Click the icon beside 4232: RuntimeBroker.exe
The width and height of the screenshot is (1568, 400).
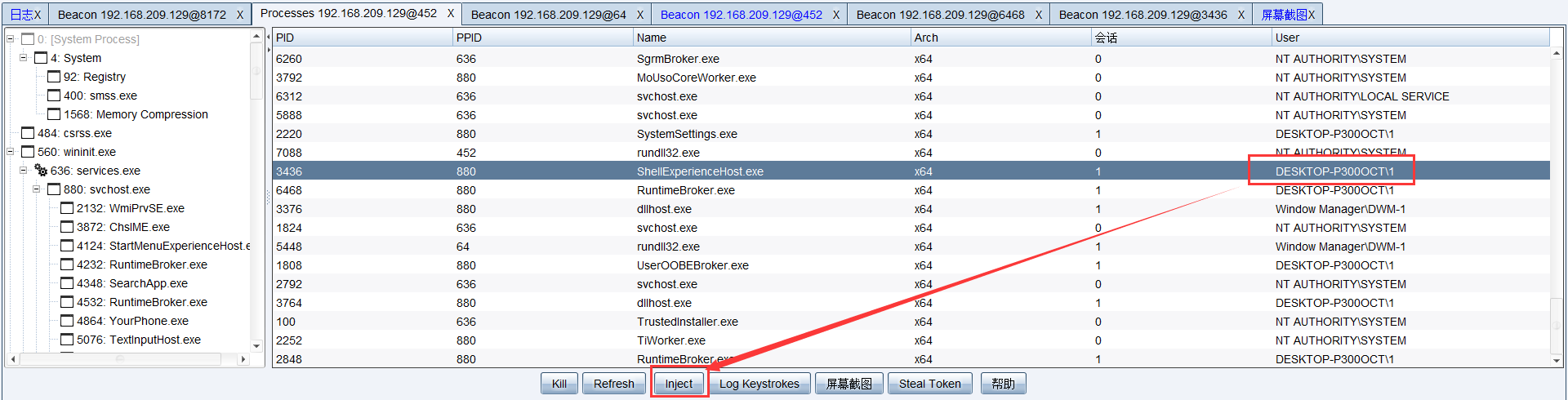(x=67, y=264)
